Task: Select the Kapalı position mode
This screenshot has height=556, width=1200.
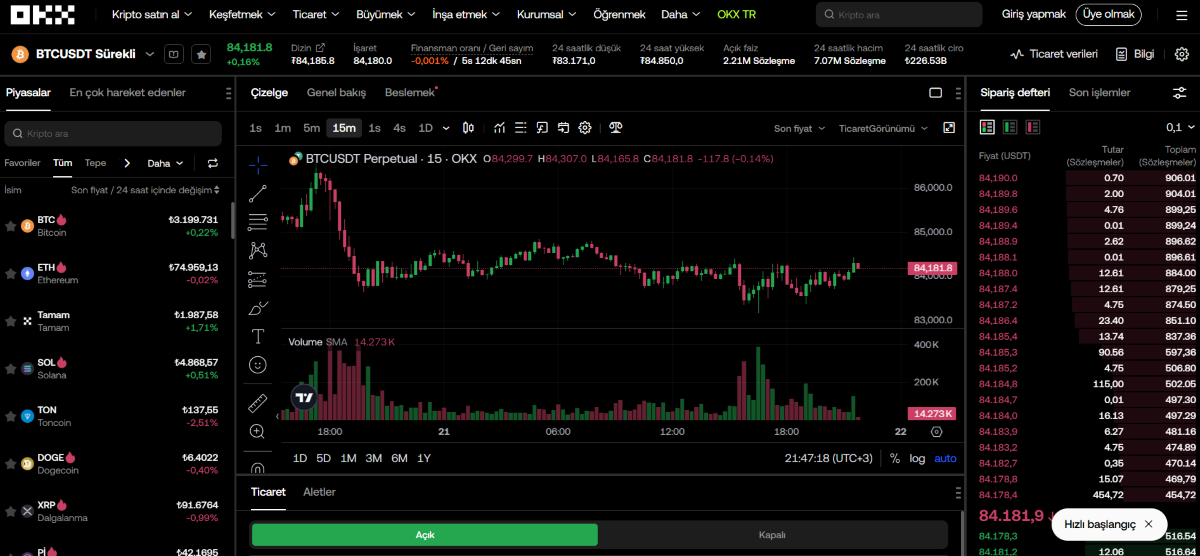Action: pos(772,535)
